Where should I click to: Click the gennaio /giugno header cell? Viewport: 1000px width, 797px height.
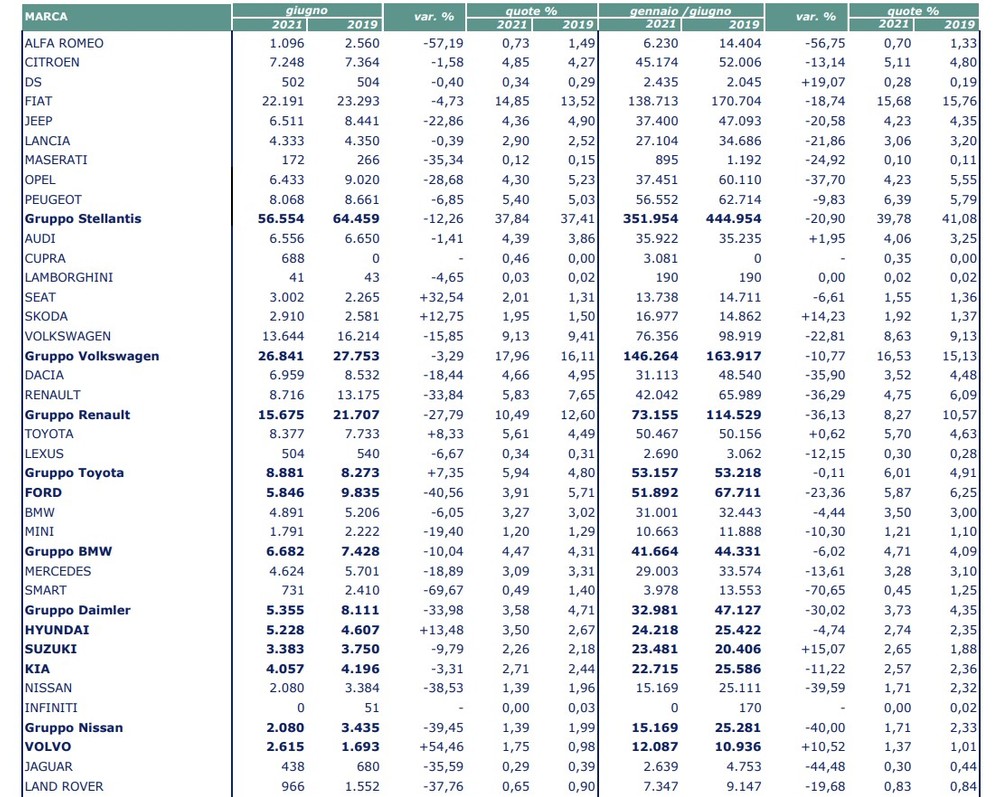[680, 11]
